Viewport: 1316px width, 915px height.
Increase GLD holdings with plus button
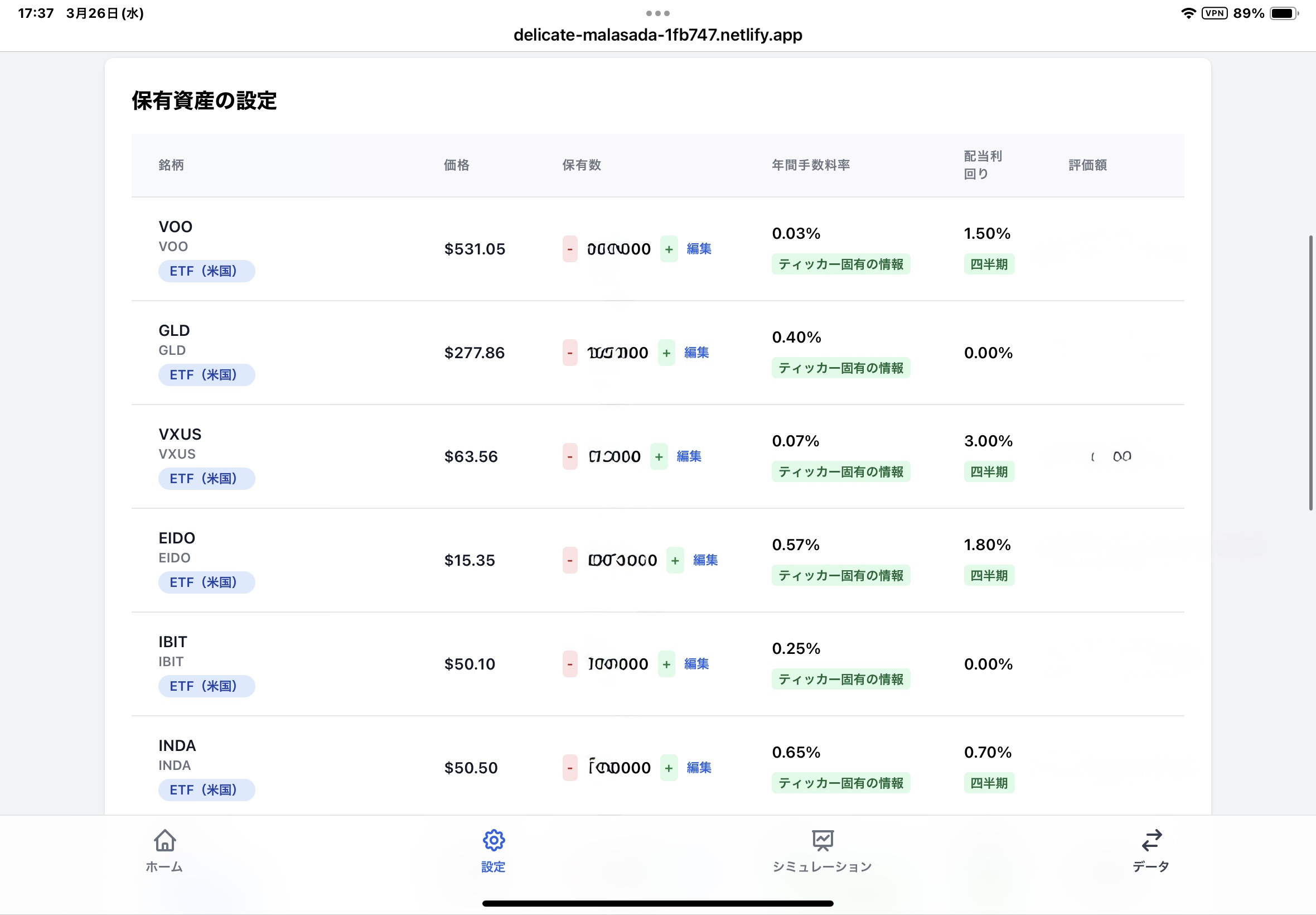point(666,353)
